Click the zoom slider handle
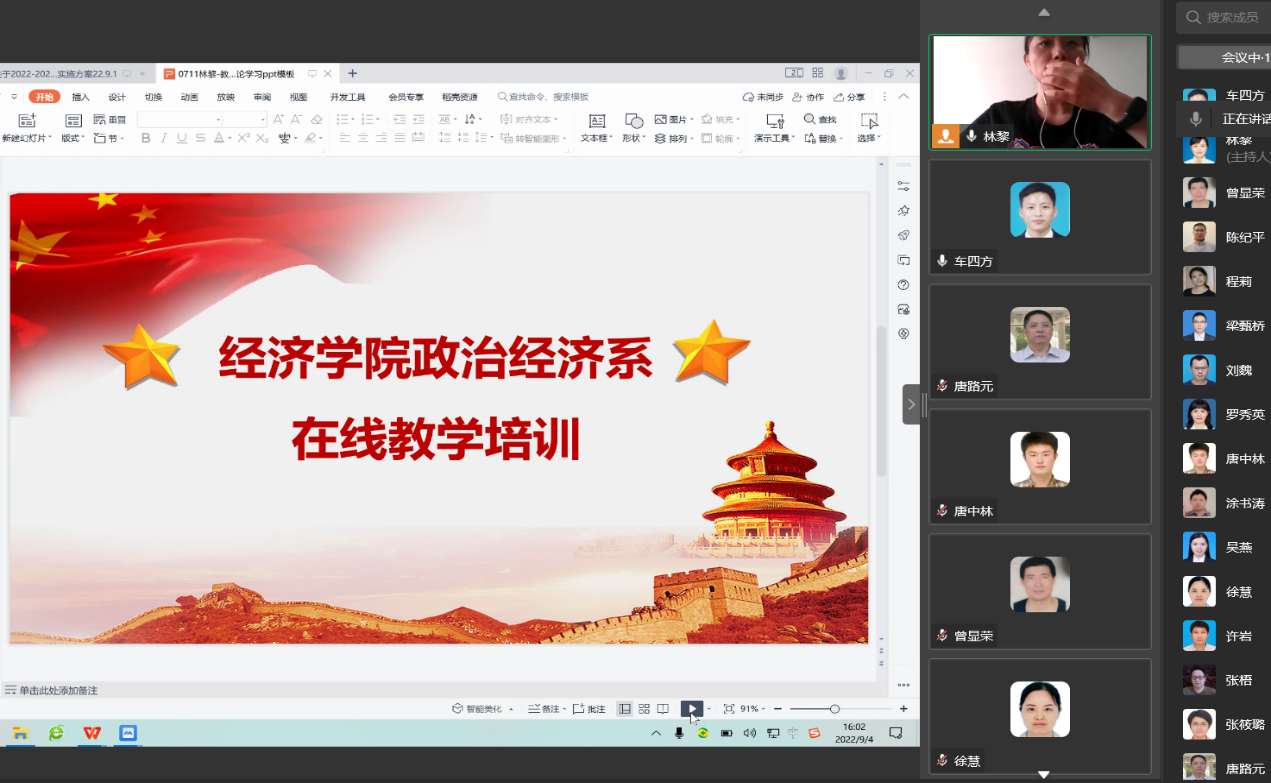Viewport: 1271px width, 783px height. [x=834, y=709]
